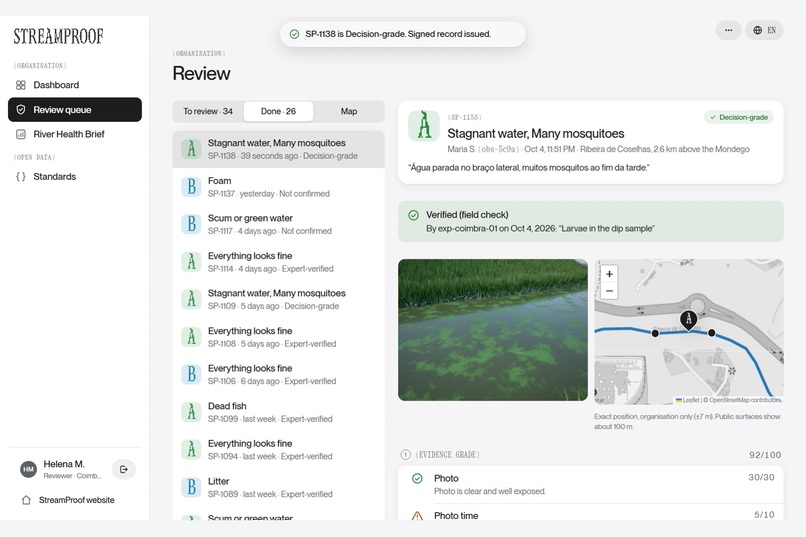Click the Review queue shield icon

pyautogui.click(x=21, y=109)
